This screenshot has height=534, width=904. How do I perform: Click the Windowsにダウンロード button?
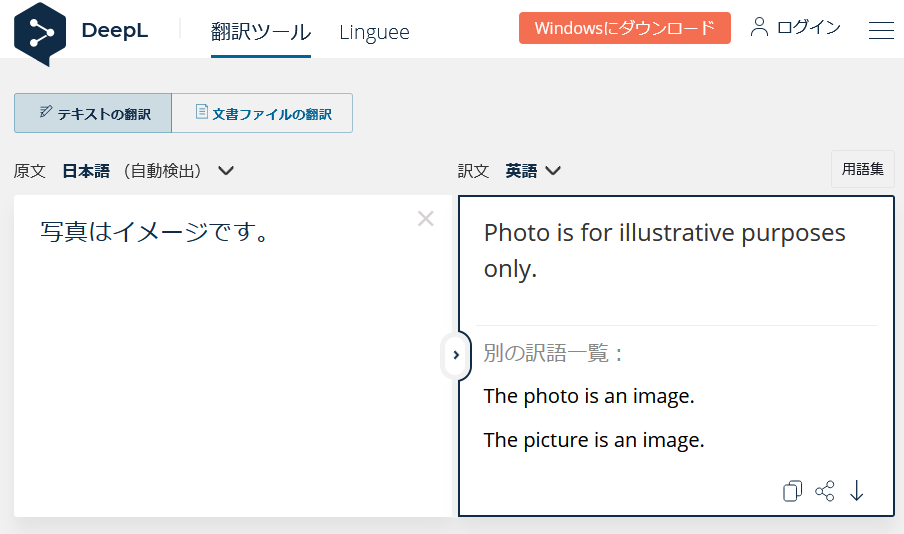click(625, 28)
